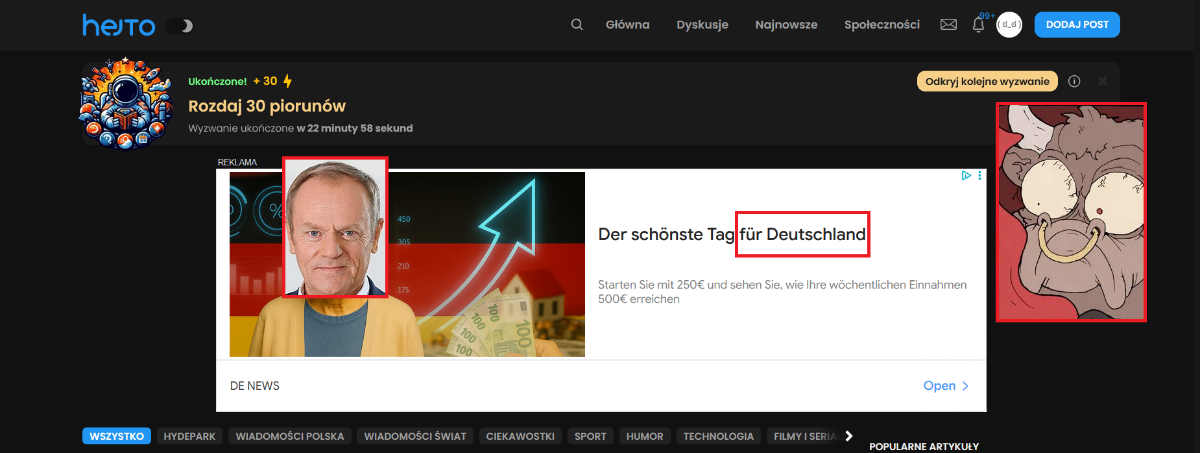
Task: Click the AdChoices triangle icon
Action: coord(966,176)
